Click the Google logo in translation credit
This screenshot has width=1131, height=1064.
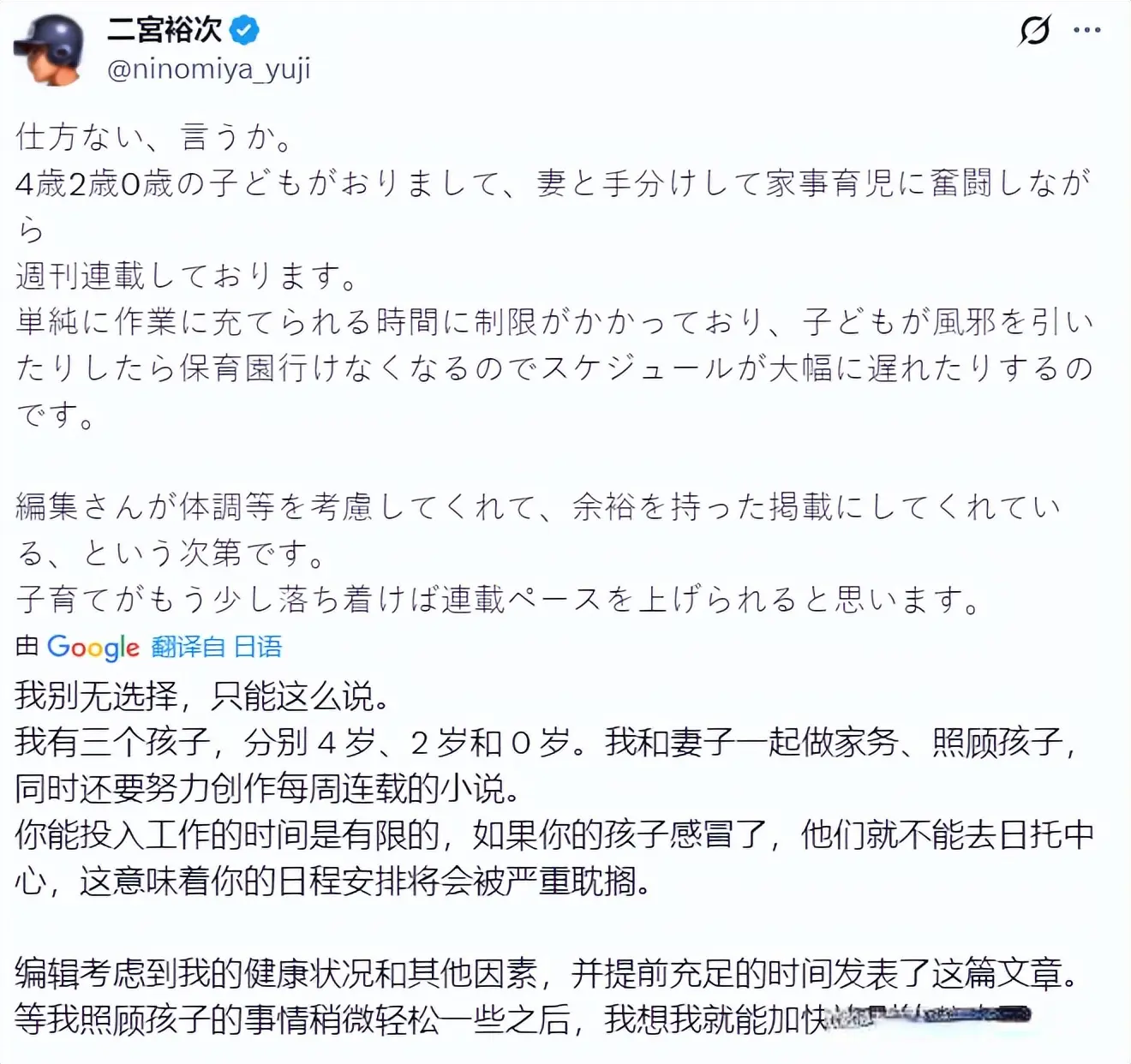tap(93, 647)
